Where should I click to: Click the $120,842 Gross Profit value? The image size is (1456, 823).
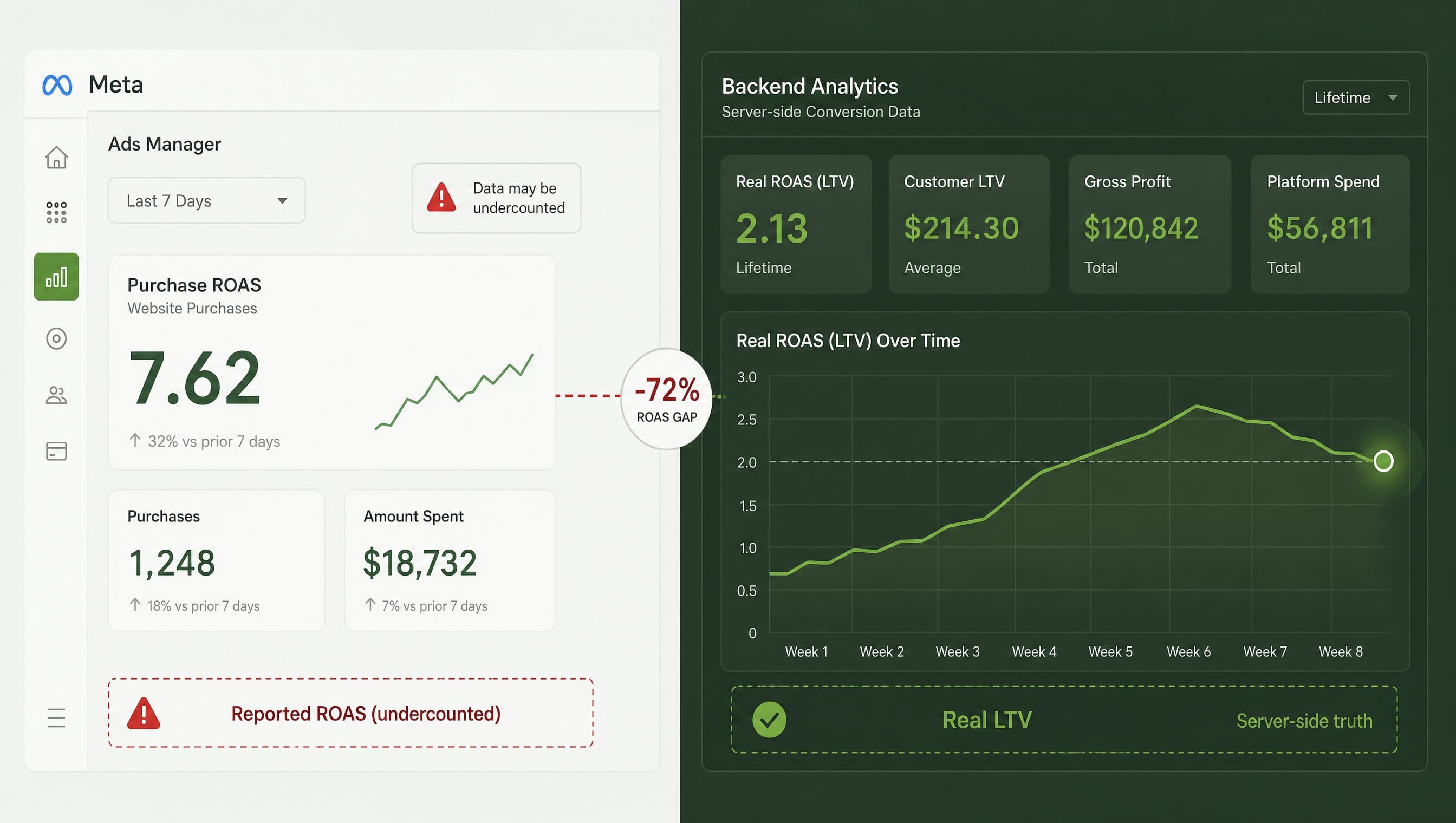(1141, 228)
